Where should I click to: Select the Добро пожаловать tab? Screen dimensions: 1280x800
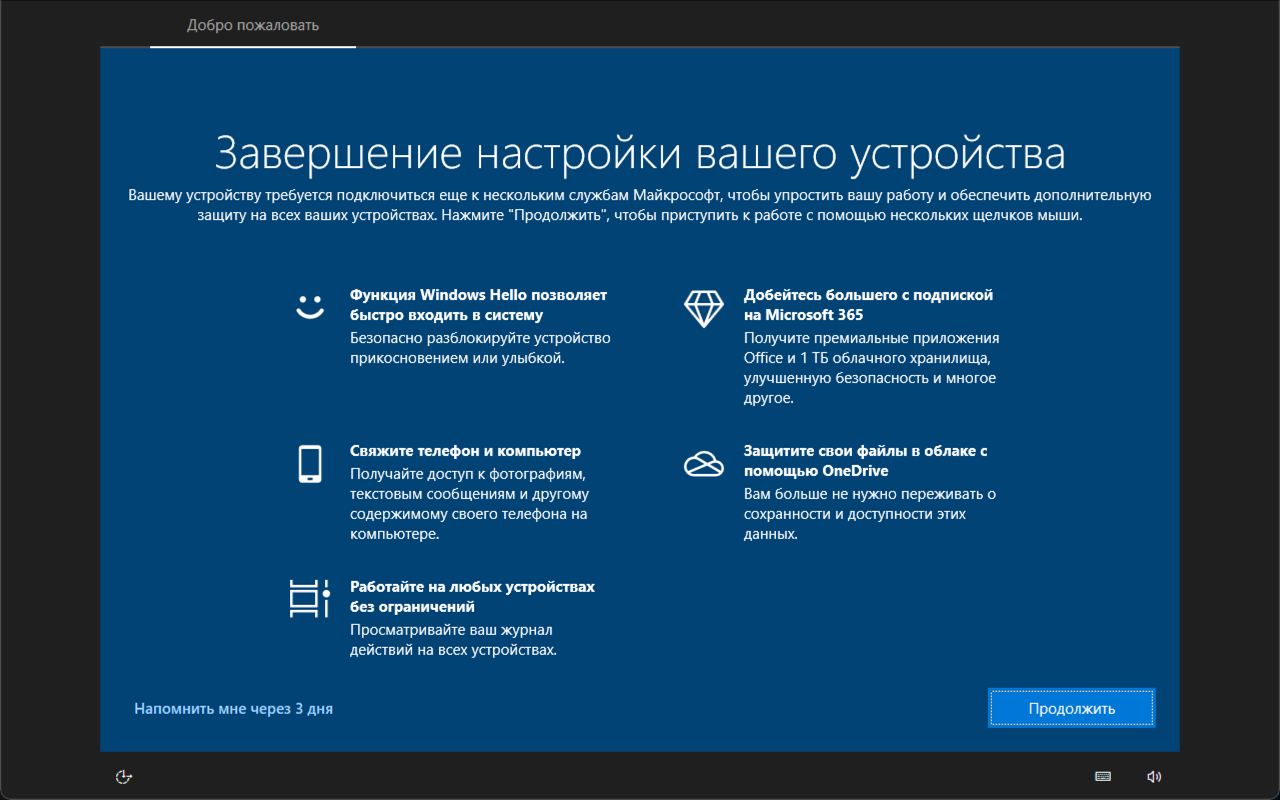coord(253,25)
